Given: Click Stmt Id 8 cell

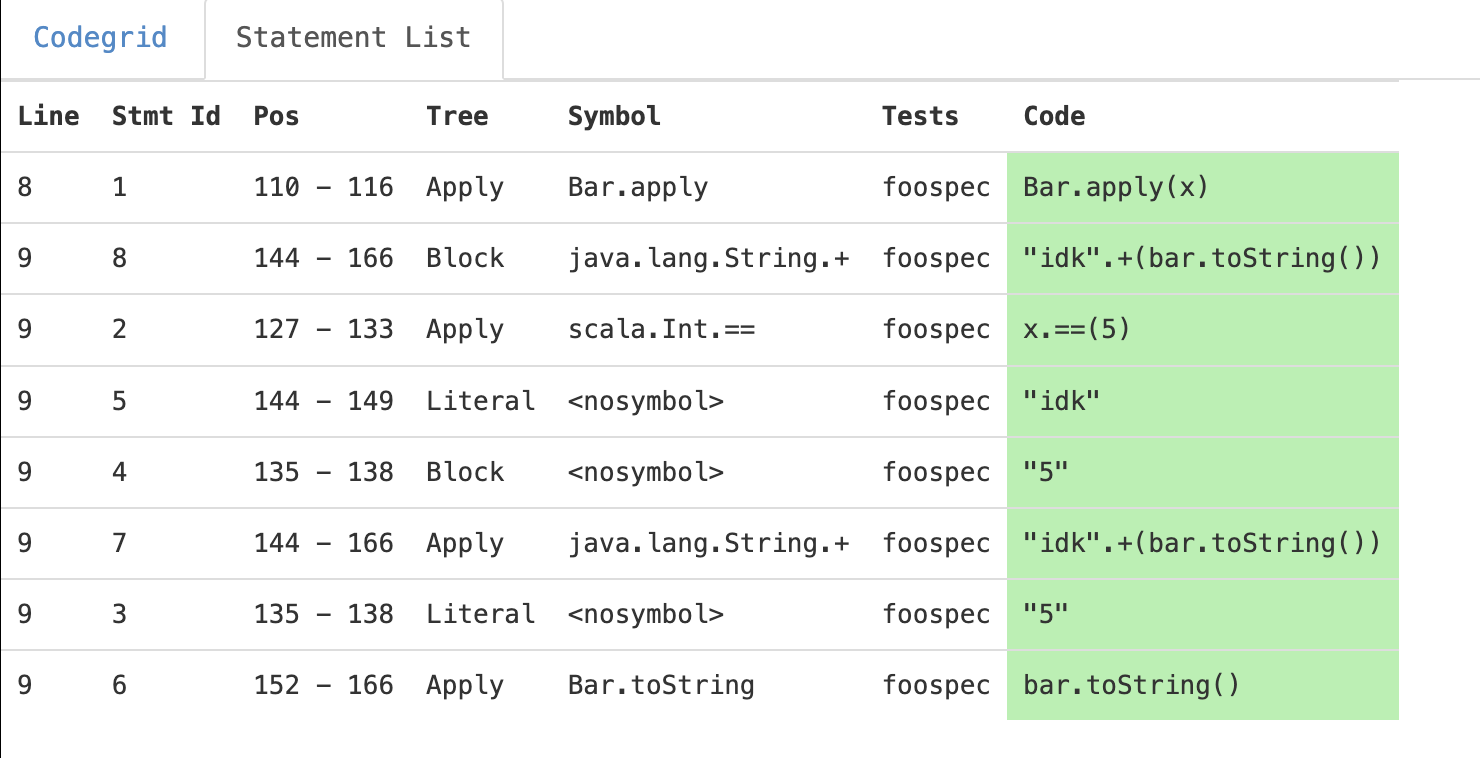Looking at the screenshot, I should [120, 258].
